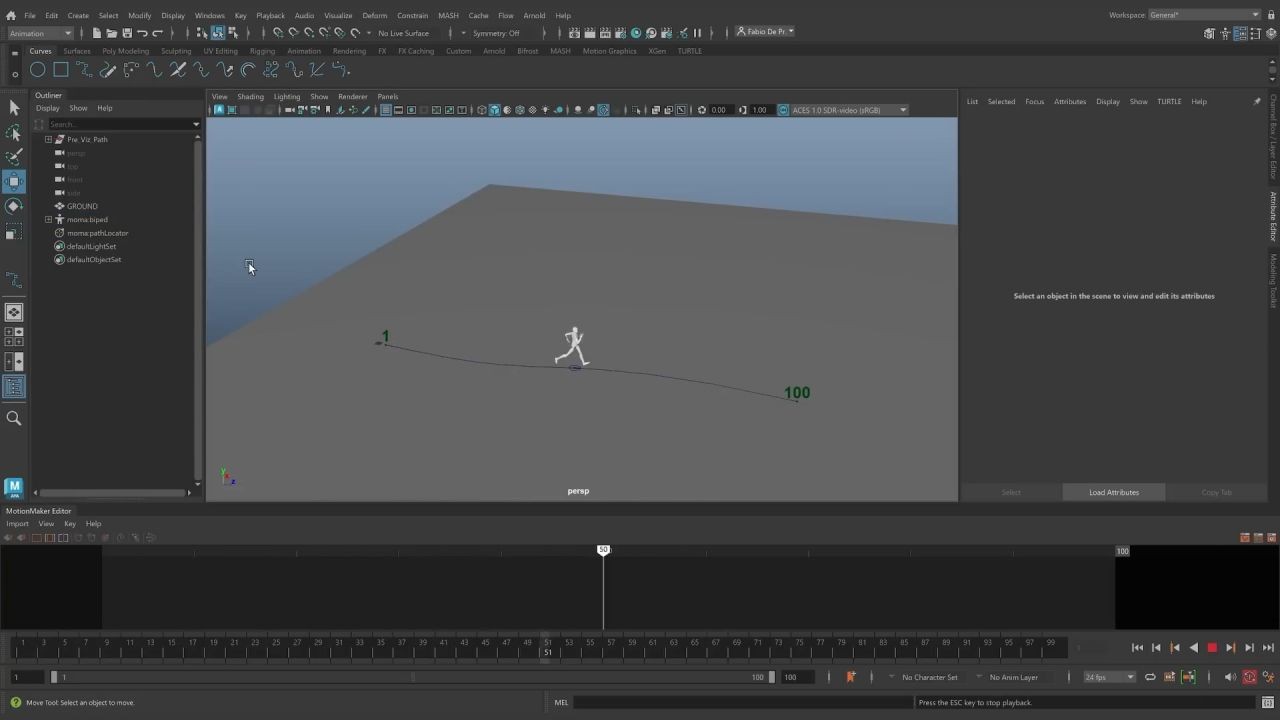Click the NURBS Square shelf icon
The height and width of the screenshot is (720, 1280).
coord(61,70)
